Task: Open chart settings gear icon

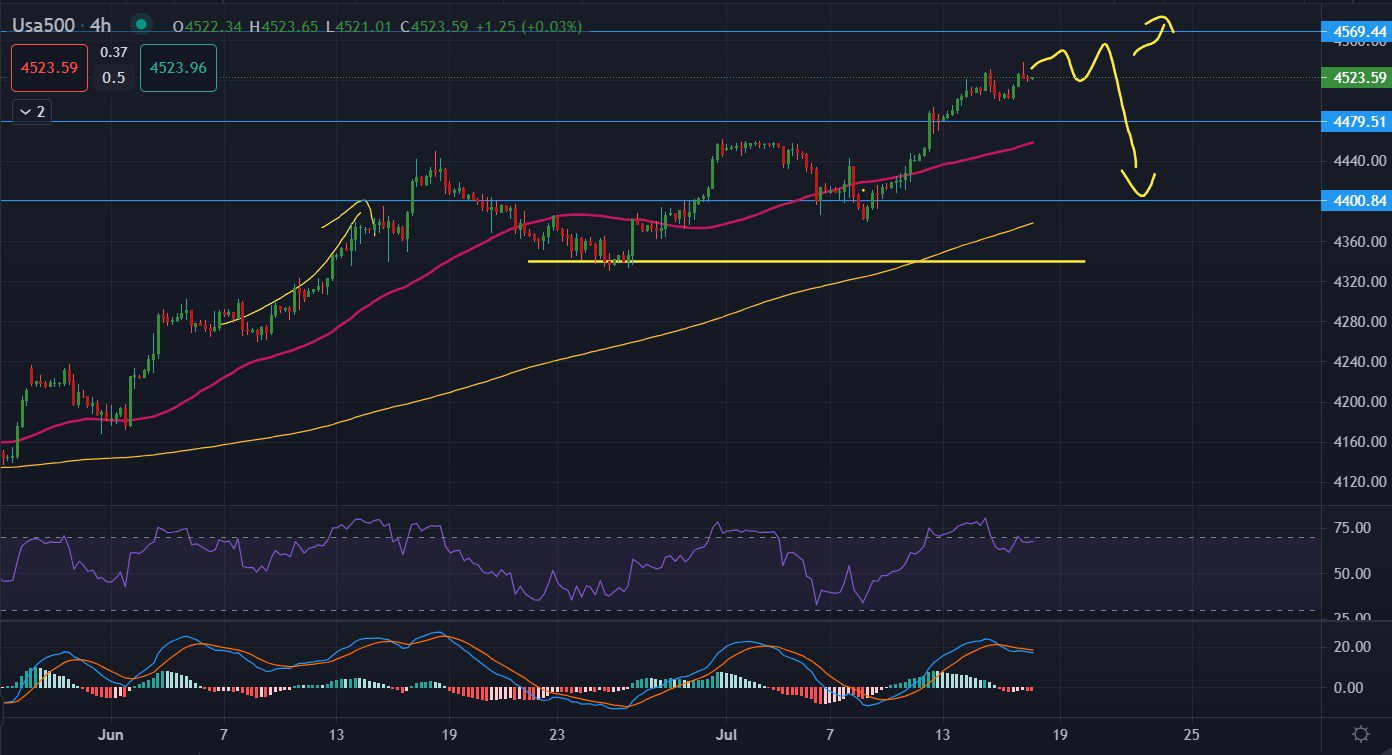Action: [x=1360, y=734]
